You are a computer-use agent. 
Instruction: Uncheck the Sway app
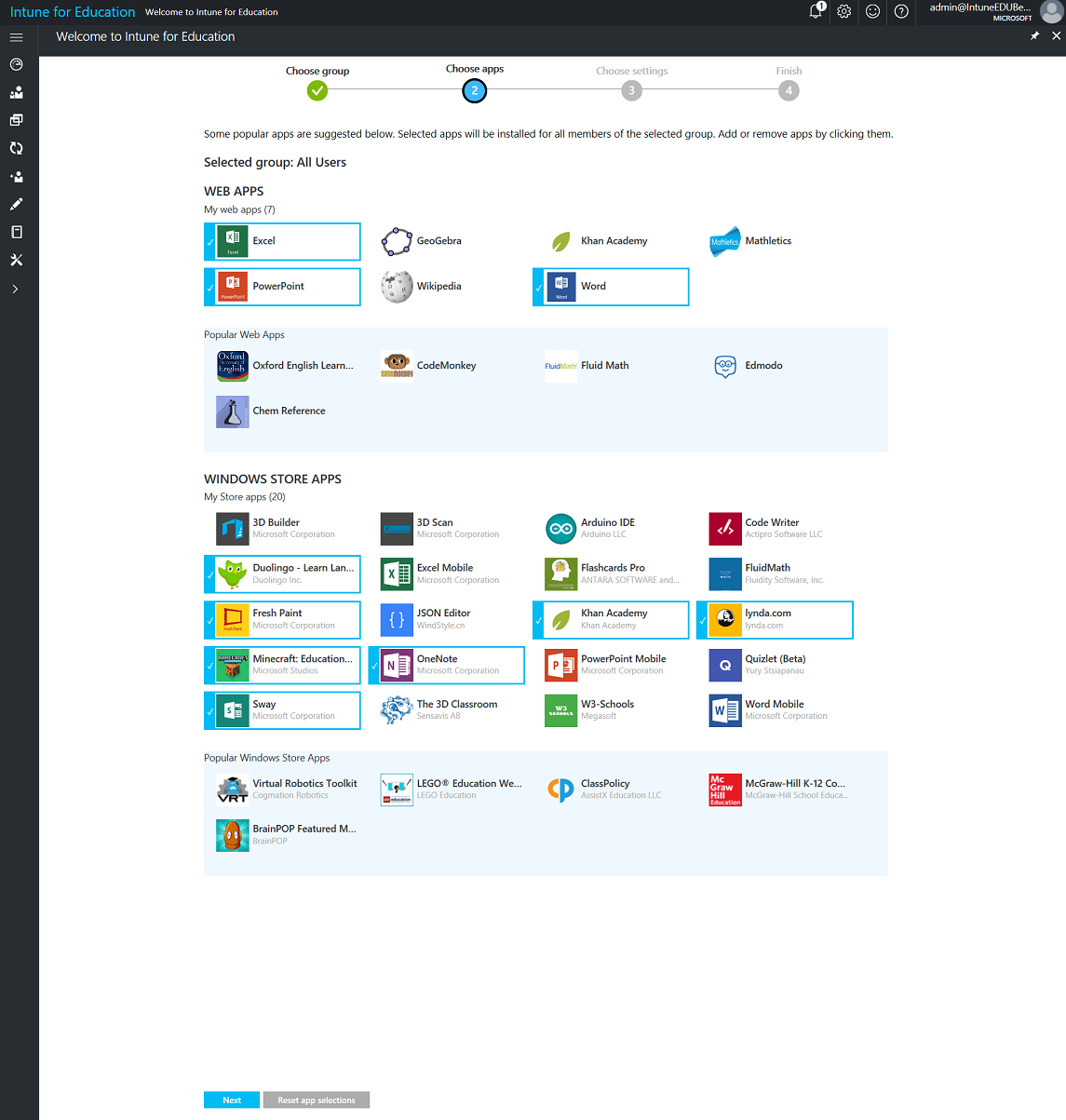(282, 711)
